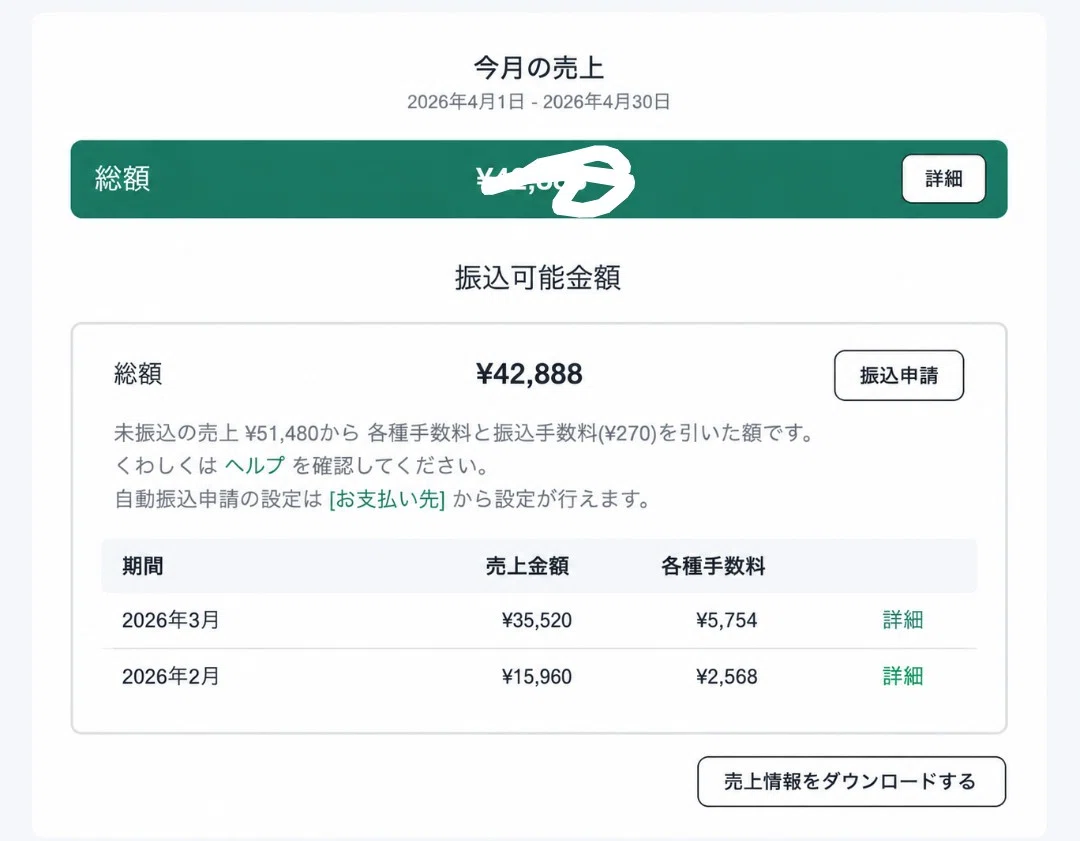Select the 売上金額 column header
Screen dimensions: 1080x841
(528, 566)
